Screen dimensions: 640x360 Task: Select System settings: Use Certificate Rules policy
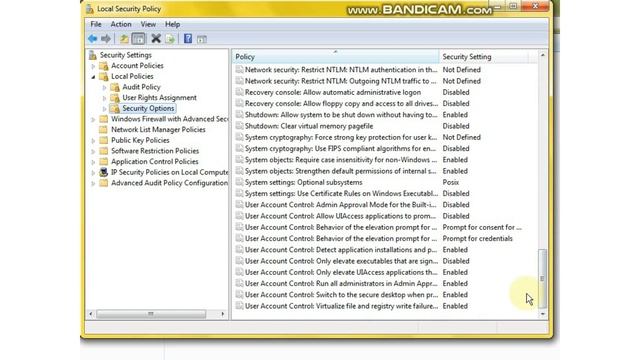341,193
